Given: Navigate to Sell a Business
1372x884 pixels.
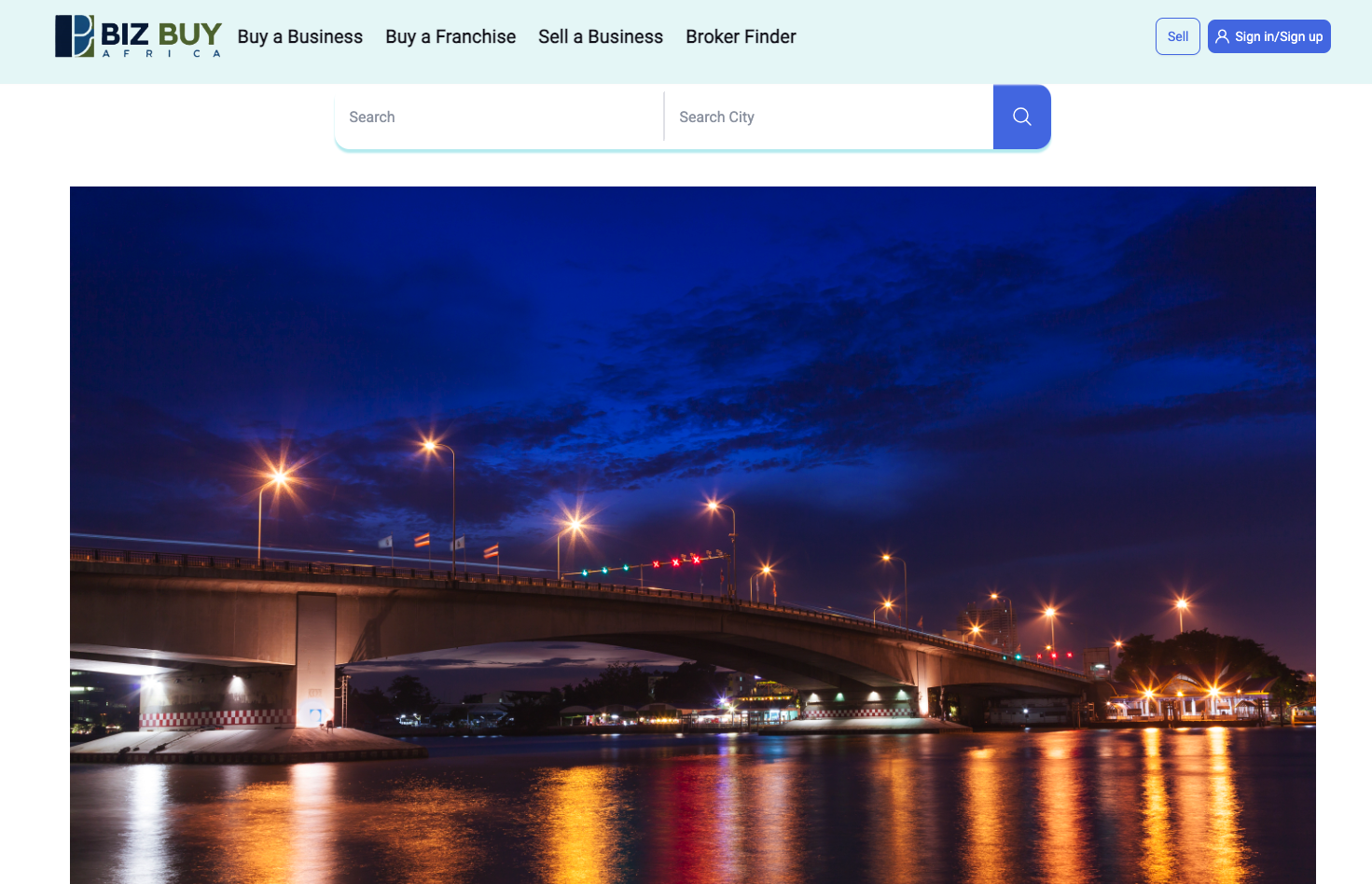Looking at the screenshot, I should [x=600, y=37].
